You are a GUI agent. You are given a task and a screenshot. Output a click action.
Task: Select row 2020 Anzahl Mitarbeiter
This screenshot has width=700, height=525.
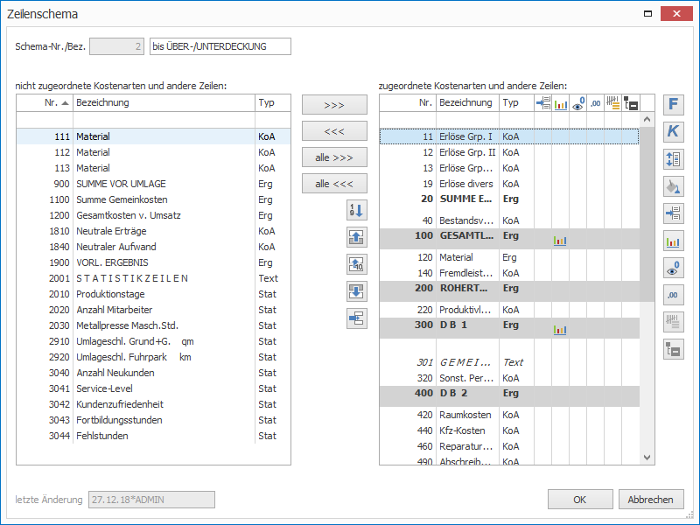(x=154, y=310)
